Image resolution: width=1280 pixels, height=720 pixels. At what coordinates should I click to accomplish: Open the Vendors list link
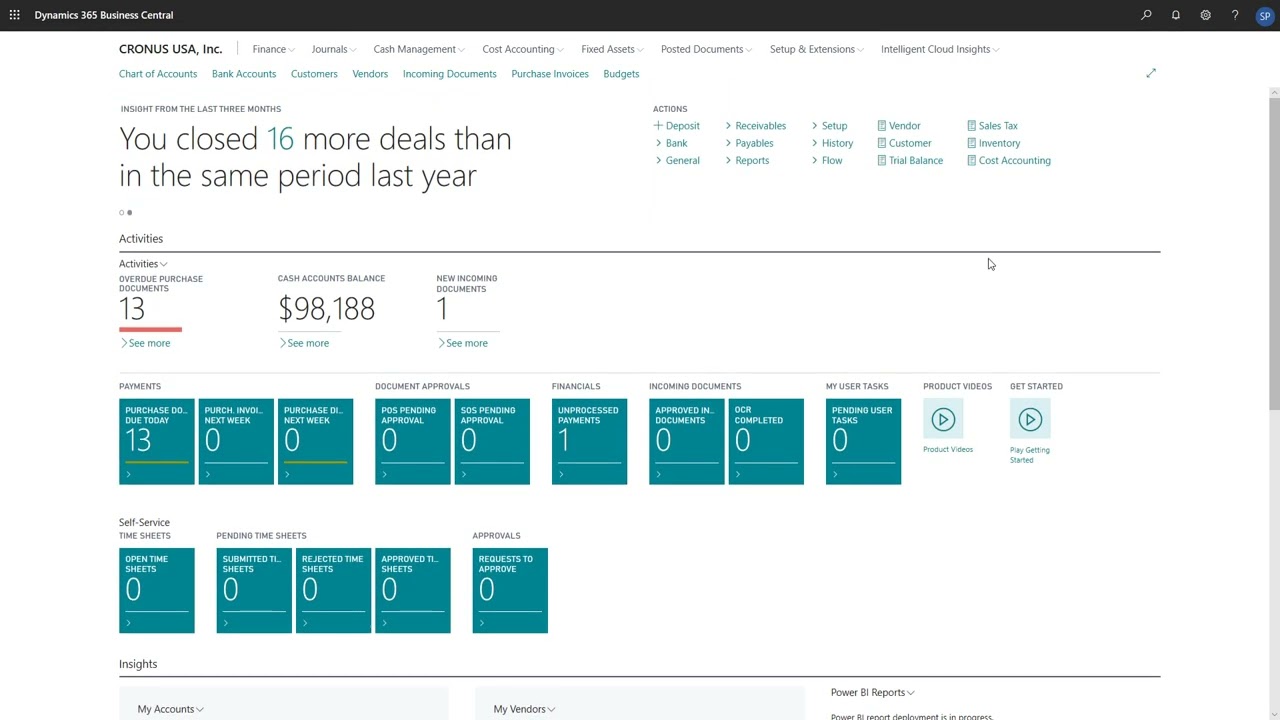coord(370,74)
